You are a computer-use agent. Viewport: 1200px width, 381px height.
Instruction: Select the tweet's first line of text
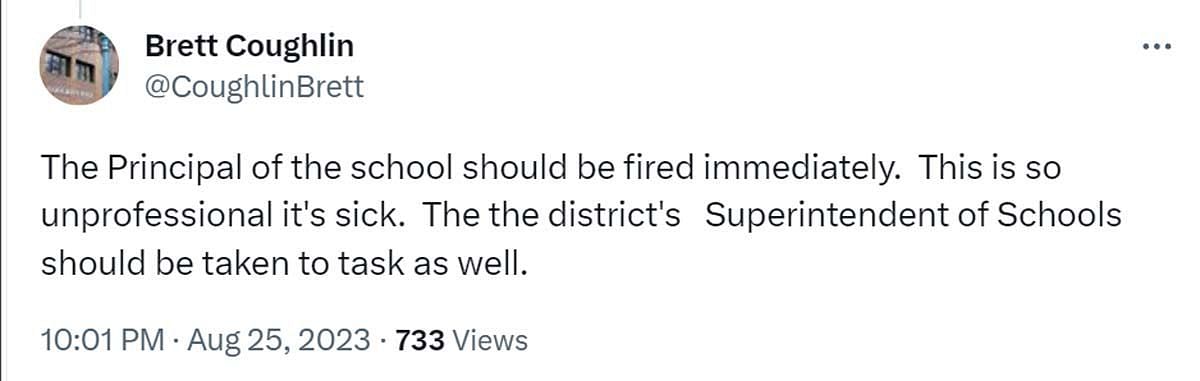pos(550,168)
